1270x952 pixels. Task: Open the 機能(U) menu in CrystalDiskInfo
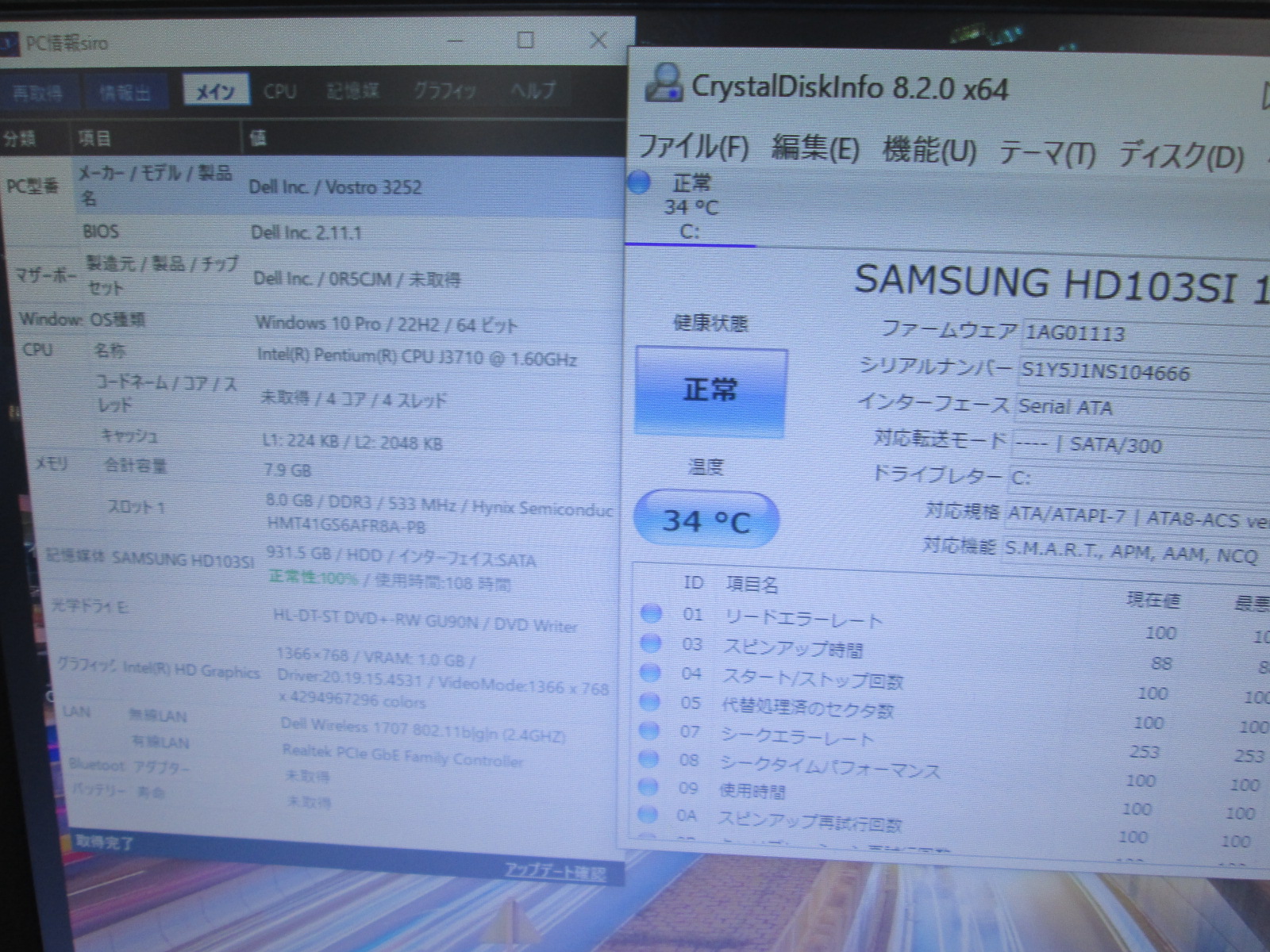coord(929,150)
